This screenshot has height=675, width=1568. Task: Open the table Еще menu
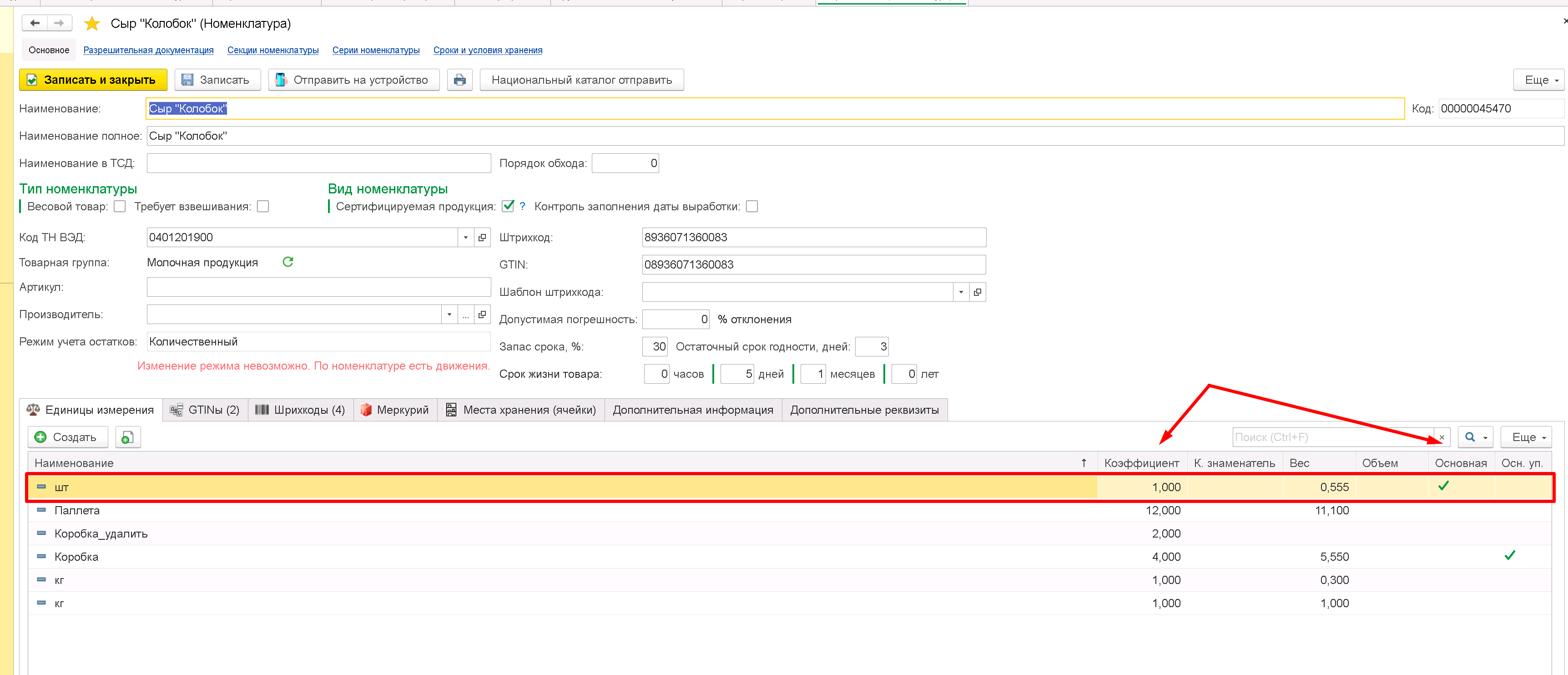click(x=1525, y=437)
